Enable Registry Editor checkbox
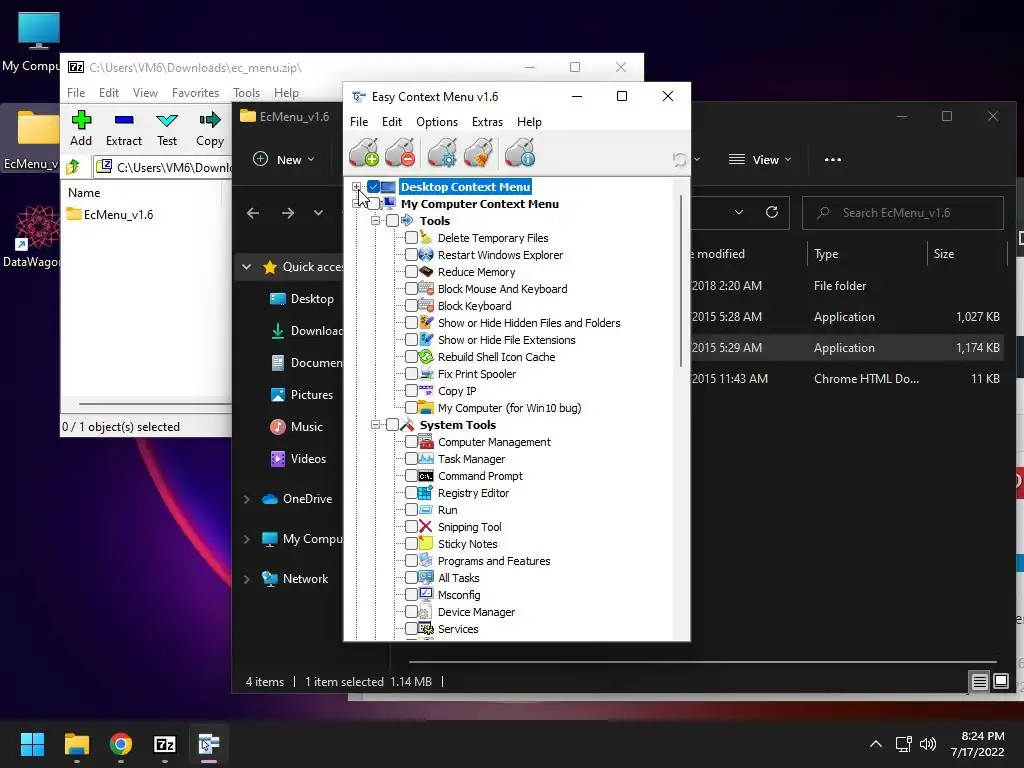 411,493
